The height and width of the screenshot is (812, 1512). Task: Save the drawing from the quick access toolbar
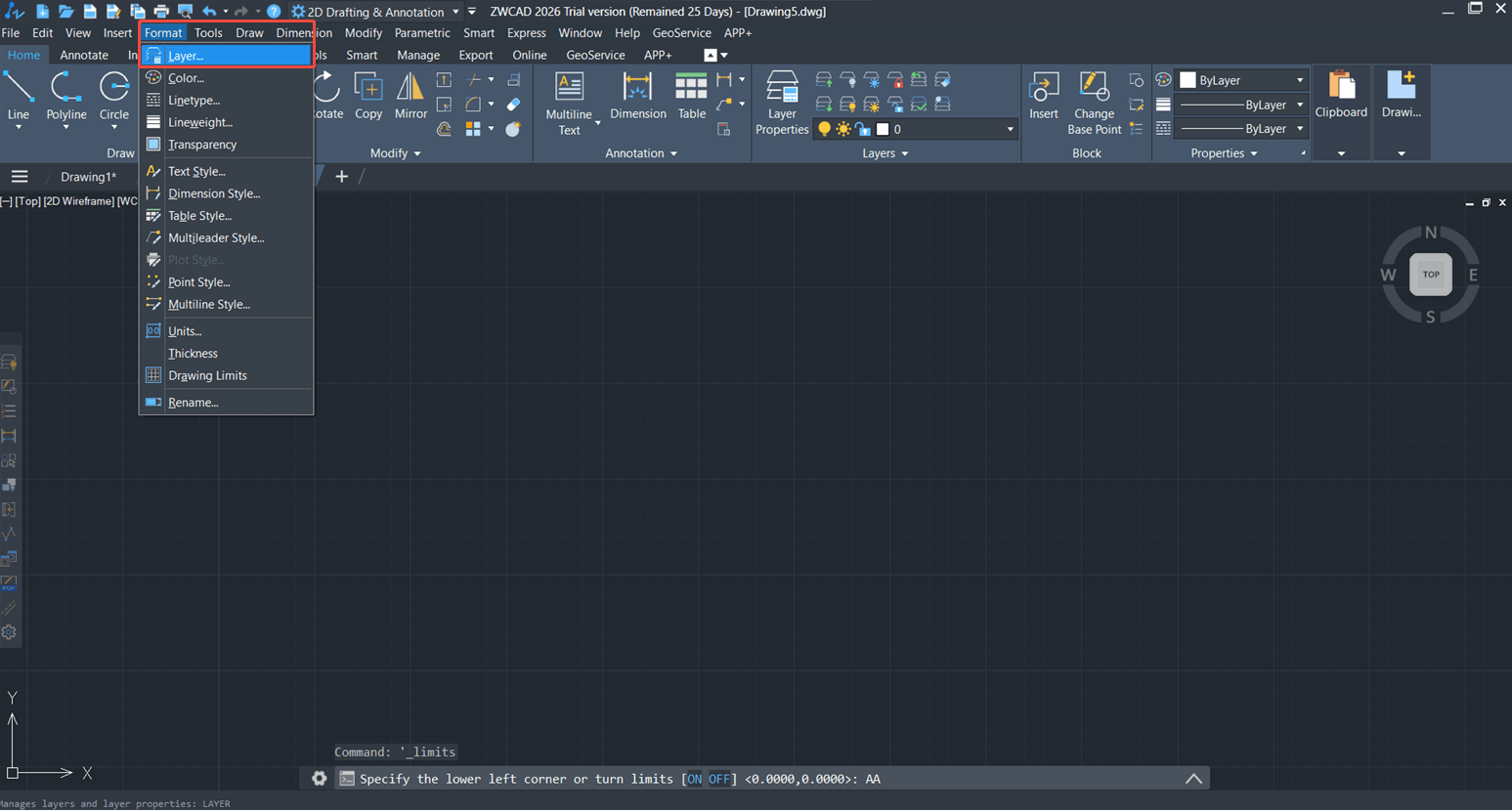click(90, 12)
